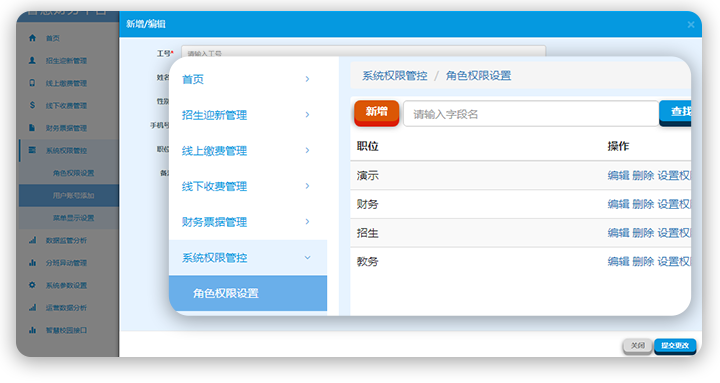Focus the 请输入字段名 search field
The width and height of the screenshot is (720, 383).
pos(531,113)
